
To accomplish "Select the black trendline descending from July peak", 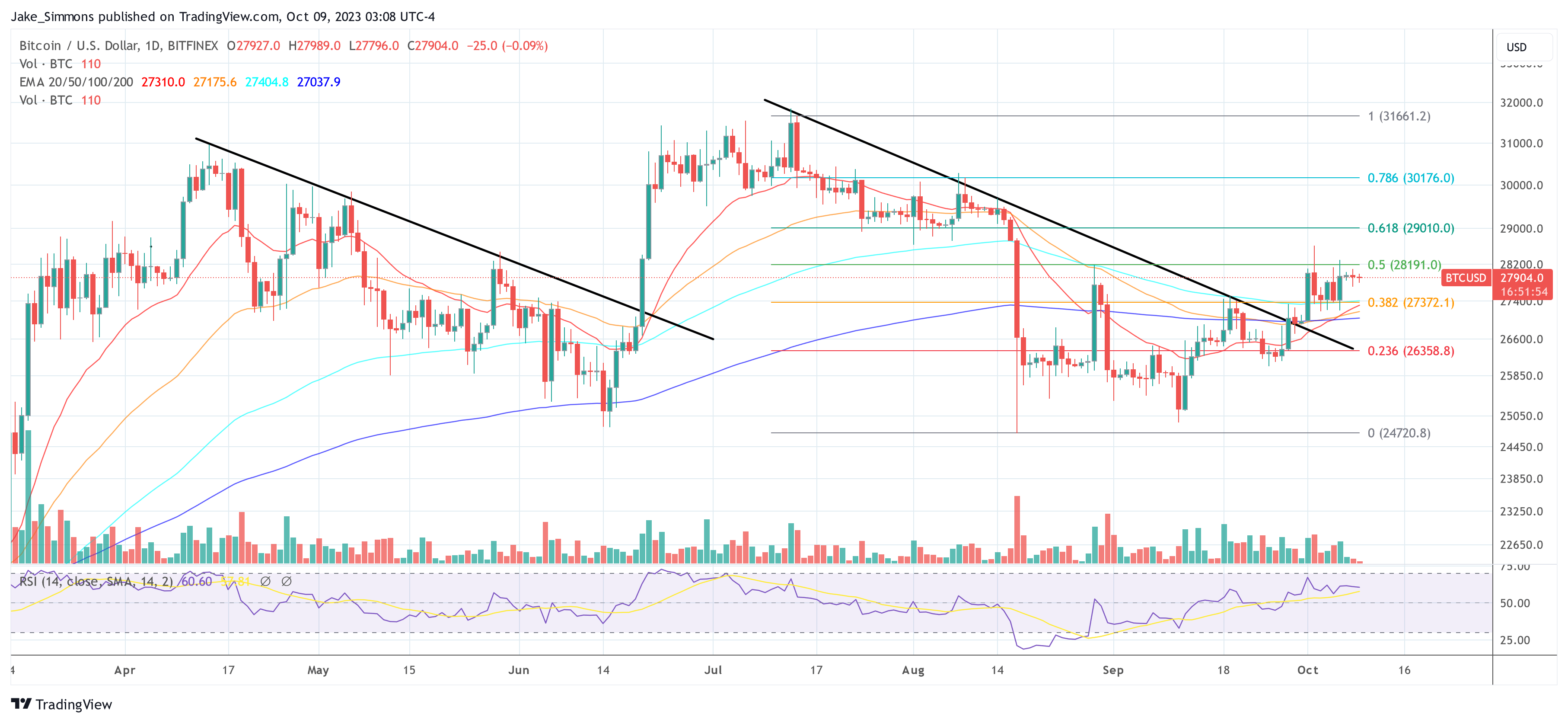I will pyautogui.click(x=1059, y=224).
